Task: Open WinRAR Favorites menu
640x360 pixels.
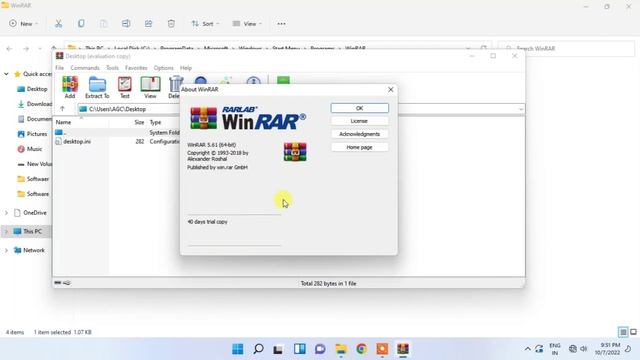Action: [x=136, y=68]
